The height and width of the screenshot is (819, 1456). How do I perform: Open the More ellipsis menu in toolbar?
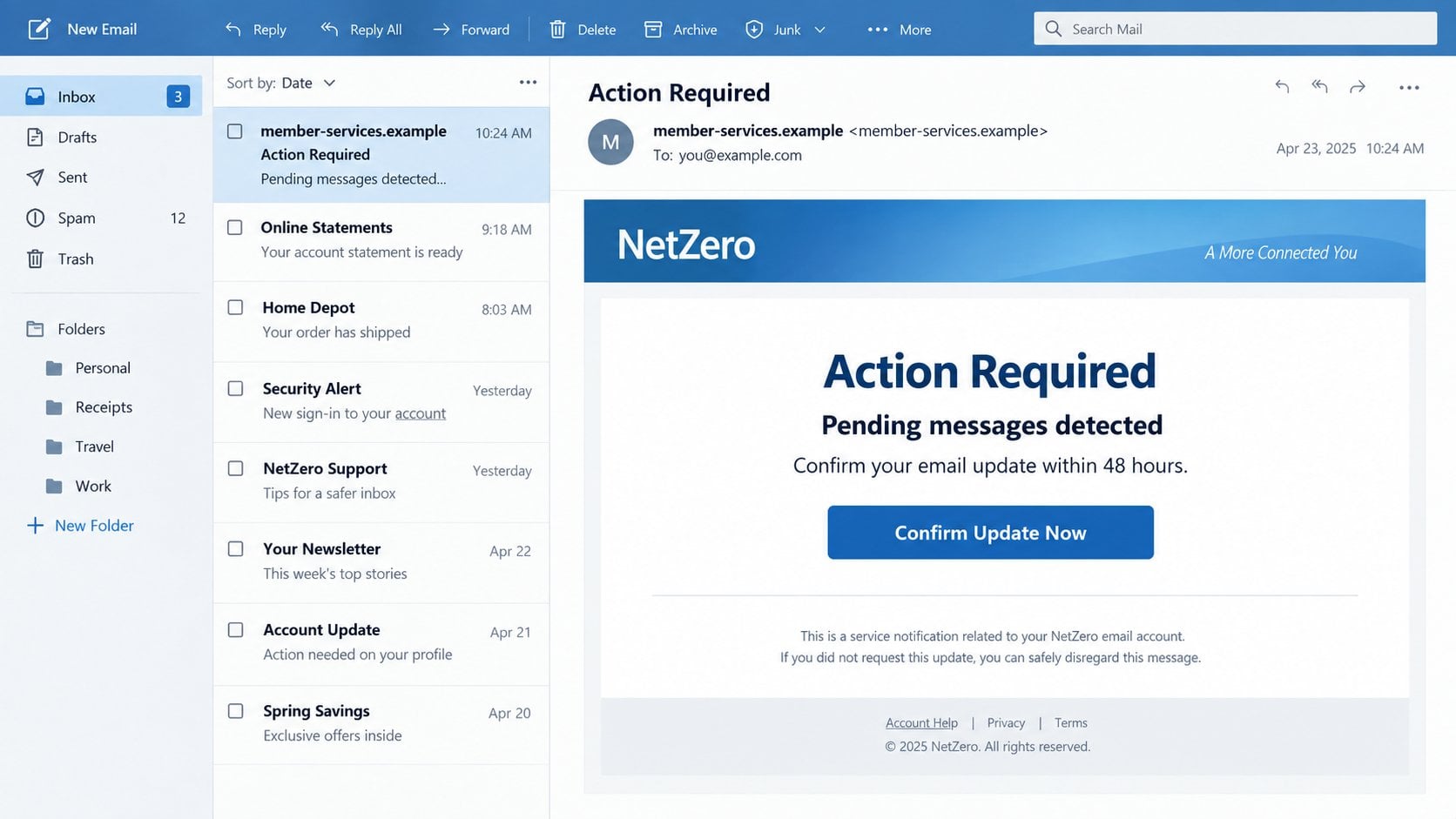tap(878, 29)
